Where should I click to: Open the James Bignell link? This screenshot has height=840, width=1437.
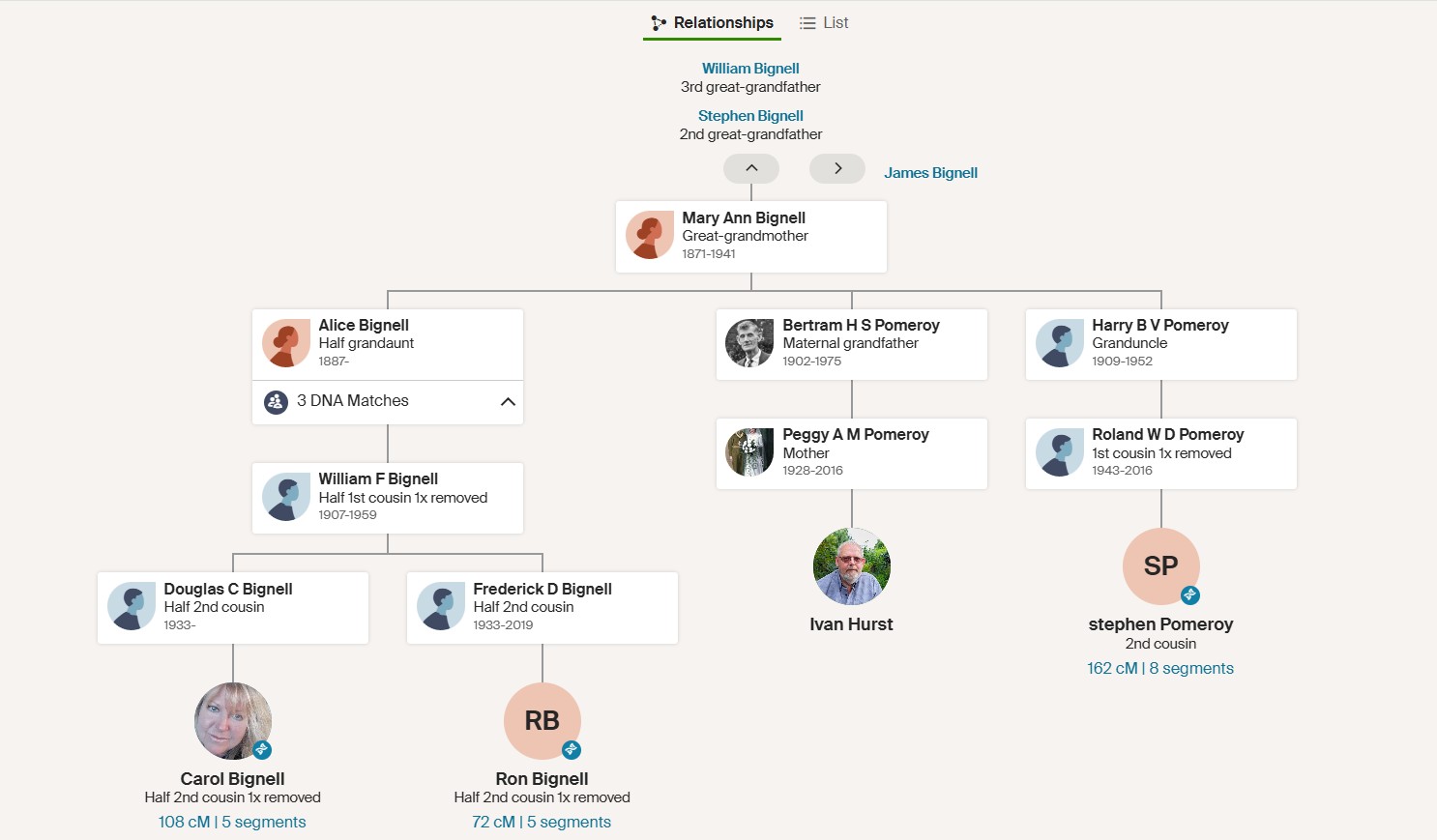pyautogui.click(x=930, y=173)
